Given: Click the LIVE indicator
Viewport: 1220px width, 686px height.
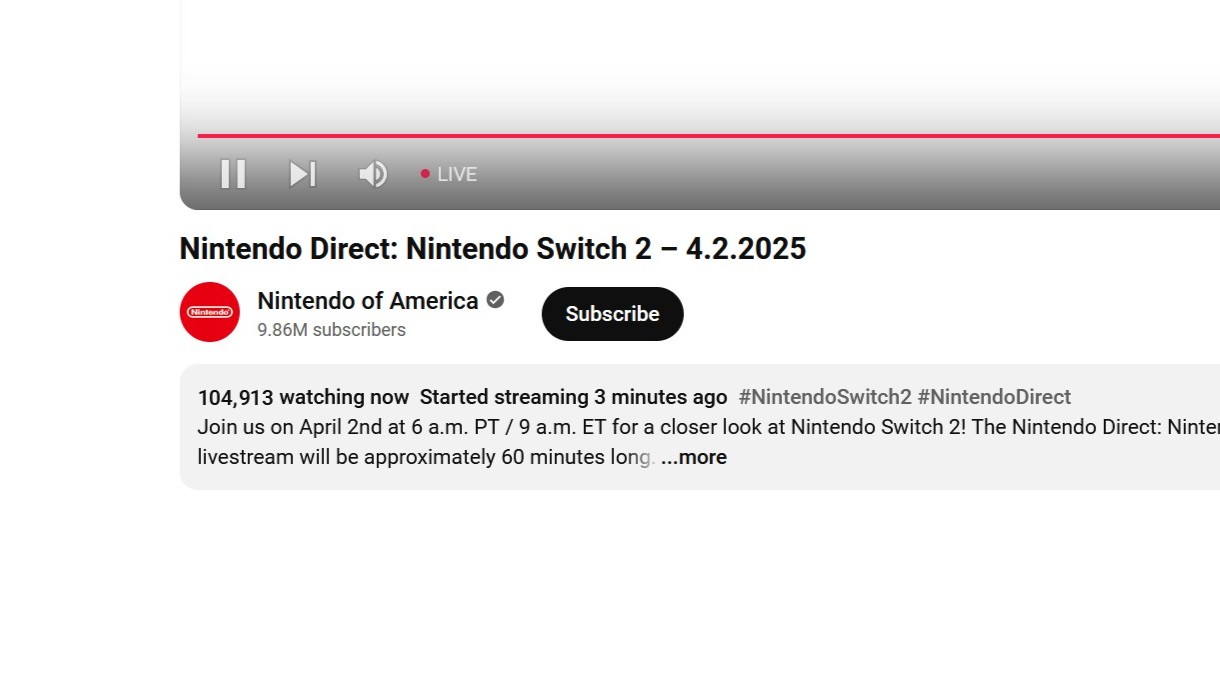Looking at the screenshot, I should pyautogui.click(x=448, y=174).
